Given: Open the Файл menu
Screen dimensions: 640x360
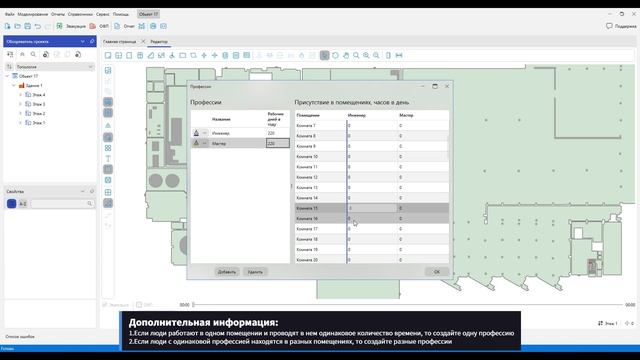Looking at the screenshot, I should tap(9, 14).
